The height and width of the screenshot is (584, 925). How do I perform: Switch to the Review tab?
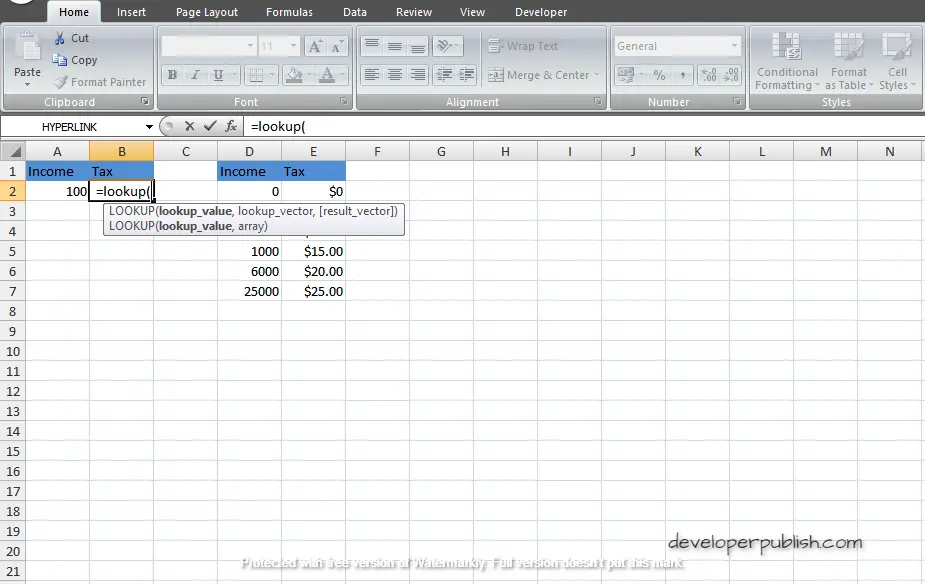pos(414,12)
